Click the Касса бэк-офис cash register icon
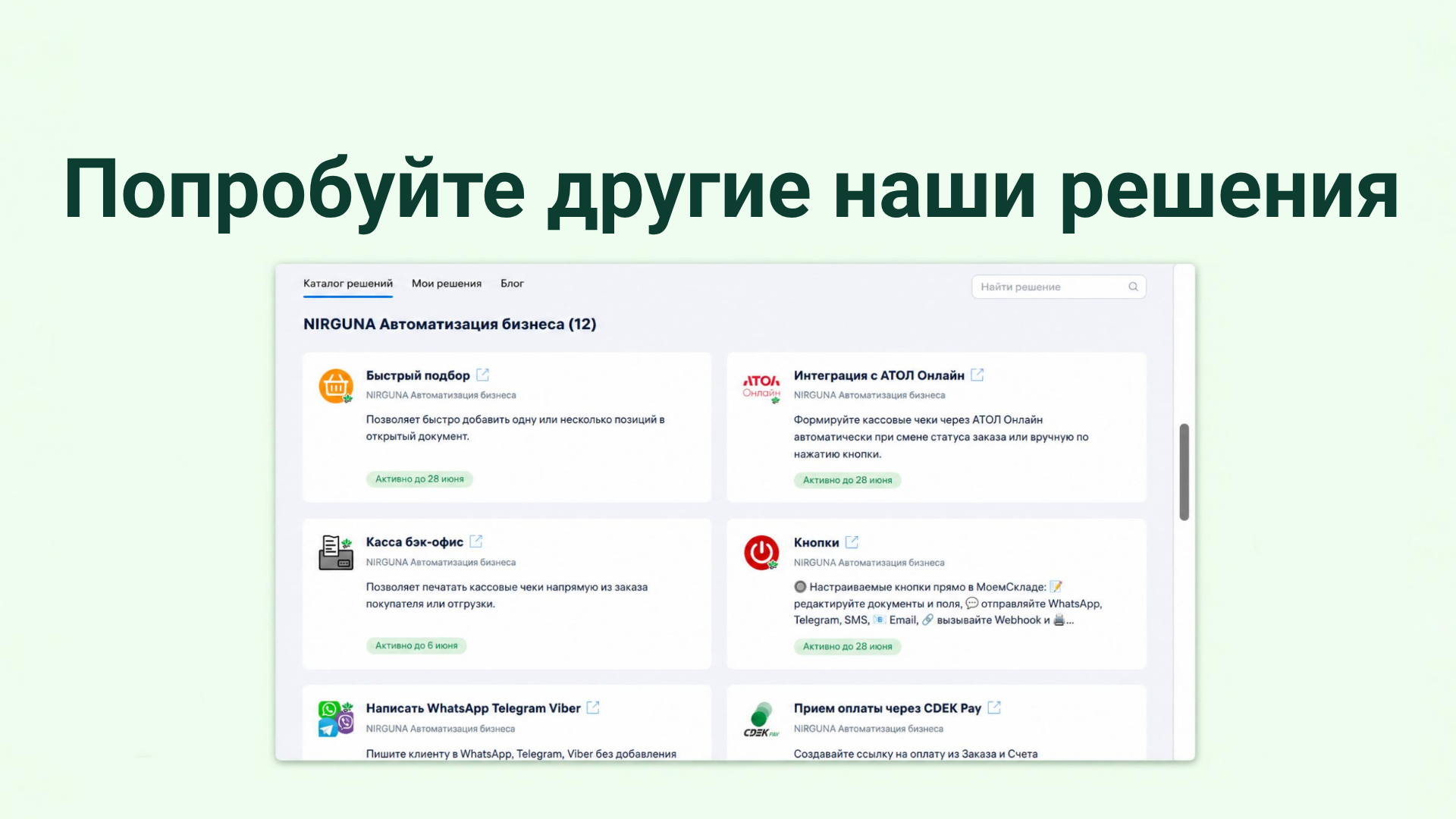This screenshot has width=1456, height=819. pyautogui.click(x=336, y=553)
